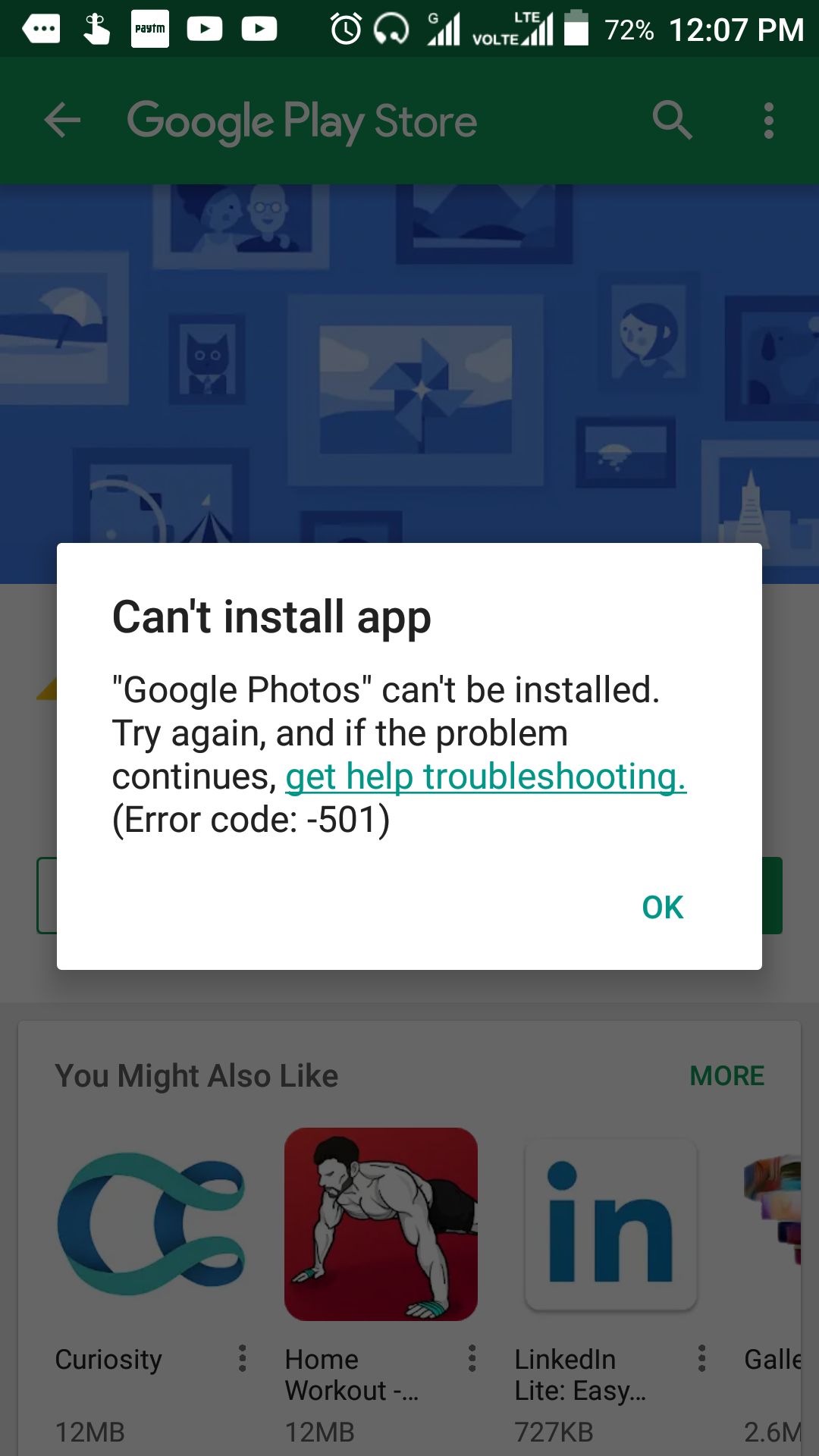This screenshot has height=1456, width=819.
Task: Tap MORE in You Might Also Like
Action: (x=726, y=1075)
